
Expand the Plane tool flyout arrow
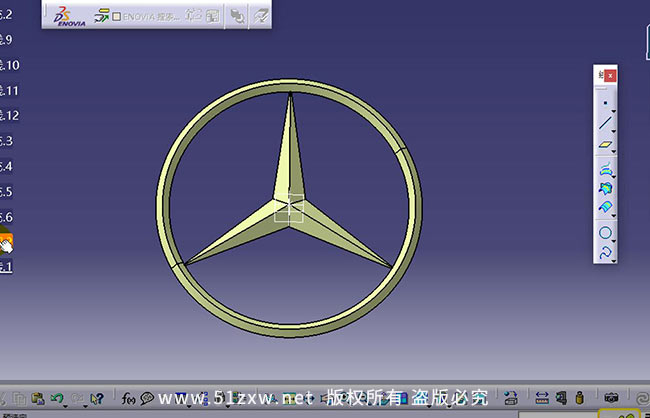pyautogui.click(x=614, y=152)
